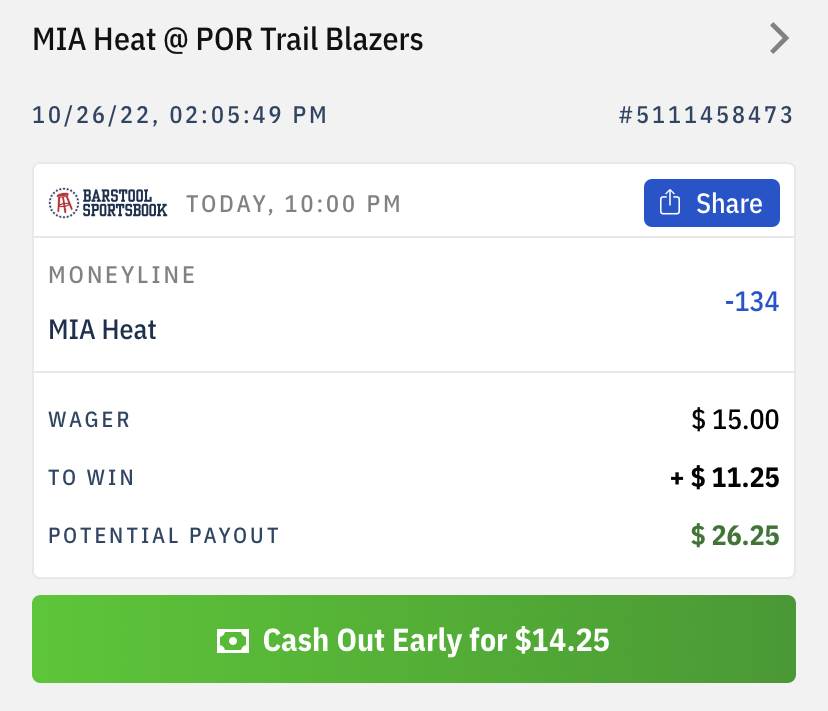Click the $15.00 wager amount
The width and height of the screenshot is (828, 711).
[x=735, y=419]
